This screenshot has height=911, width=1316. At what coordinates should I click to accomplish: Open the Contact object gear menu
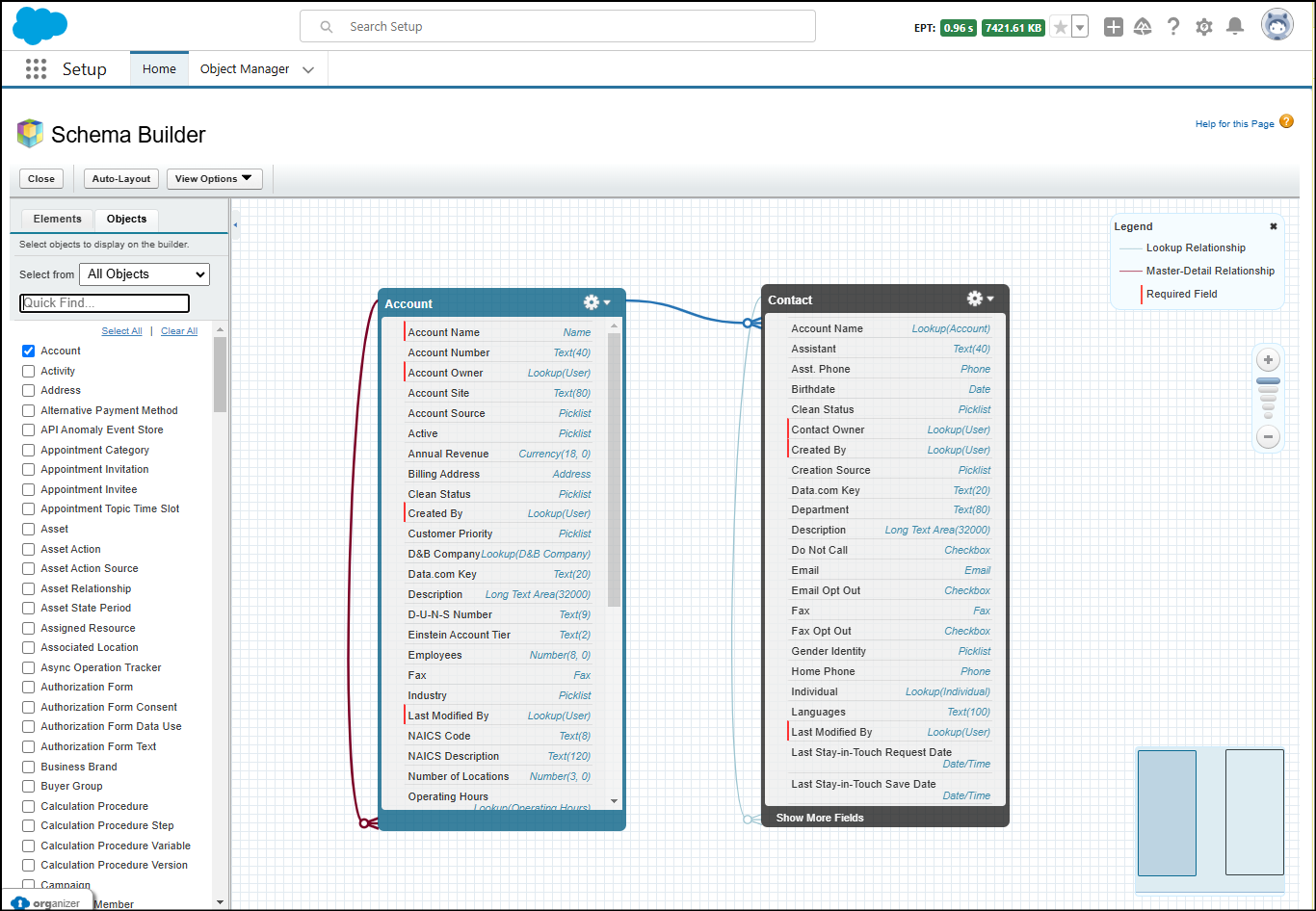980,299
